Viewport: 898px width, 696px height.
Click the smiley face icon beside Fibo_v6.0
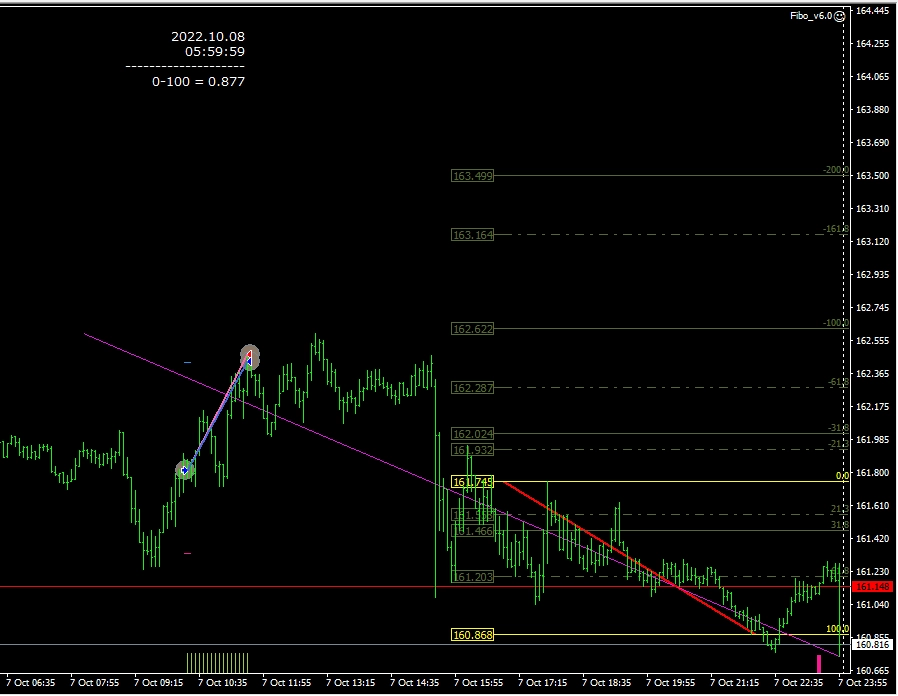click(x=840, y=17)
